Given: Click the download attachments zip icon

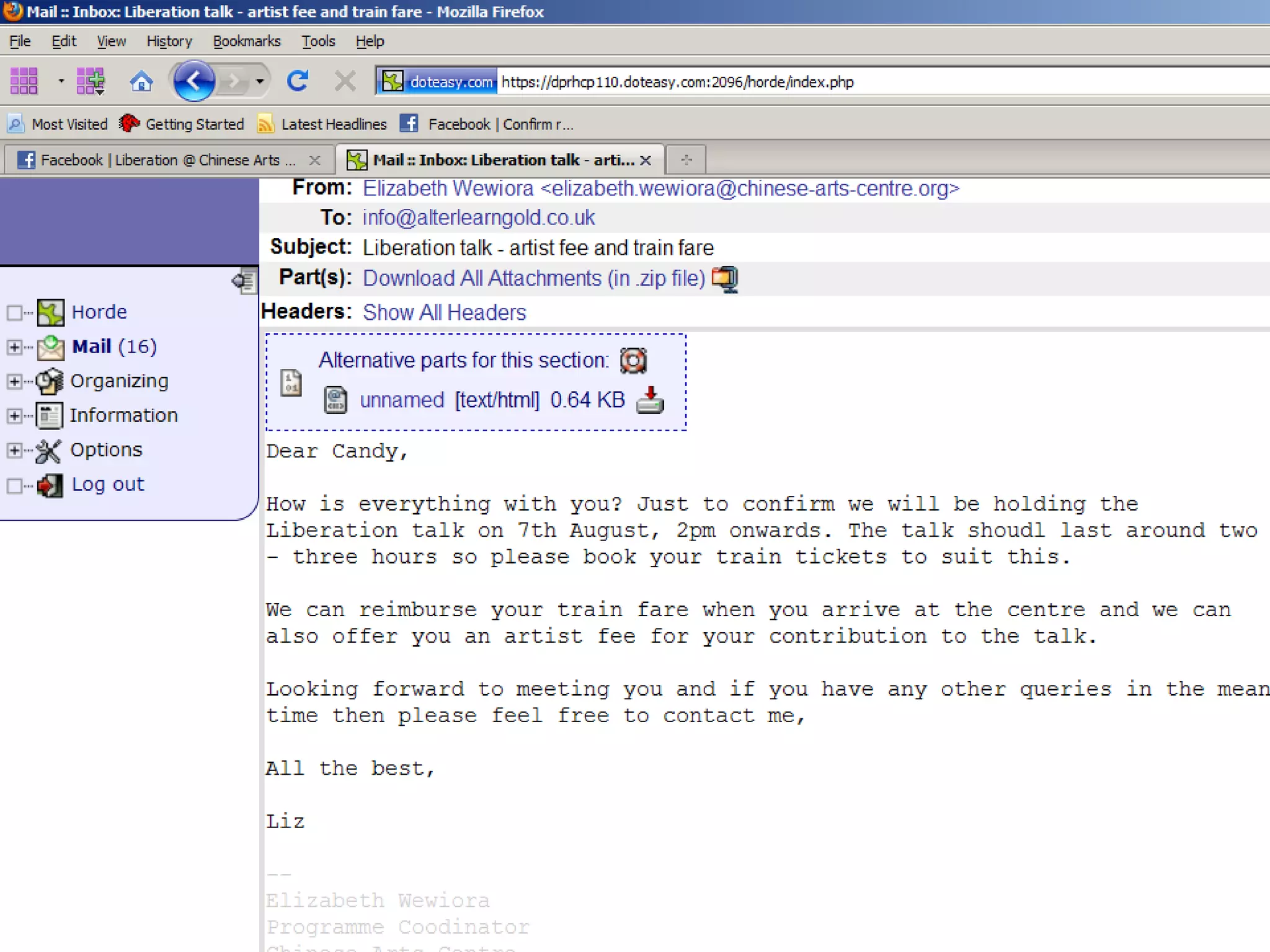Looking at the screenshot, I should pos(724,279).
